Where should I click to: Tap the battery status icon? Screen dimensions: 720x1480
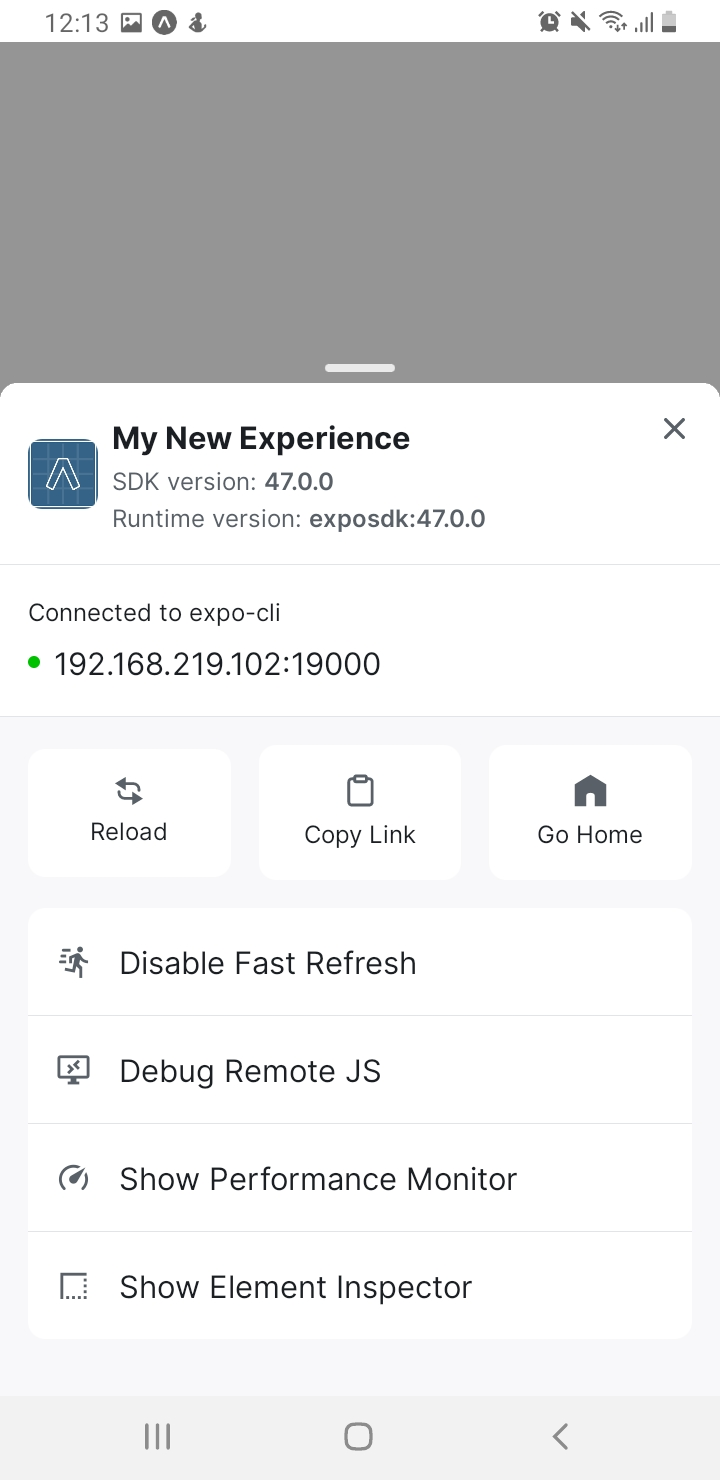pyautogui.click(x=670, y=21)
